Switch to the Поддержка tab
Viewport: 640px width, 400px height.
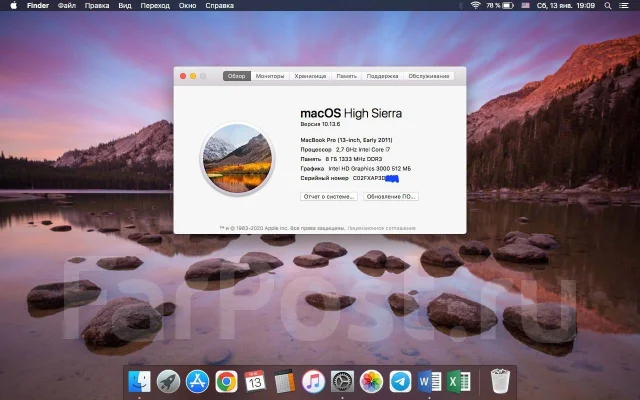pos(382,76)
